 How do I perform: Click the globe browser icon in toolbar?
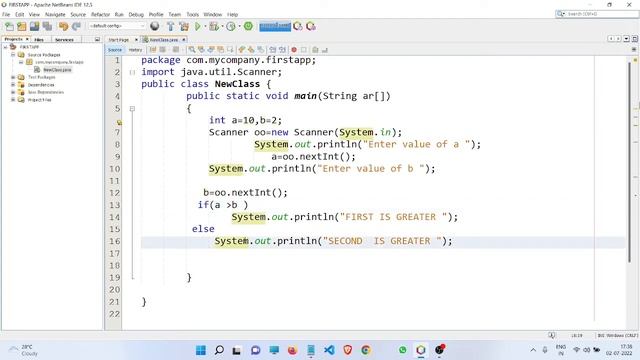click(155, 27)
